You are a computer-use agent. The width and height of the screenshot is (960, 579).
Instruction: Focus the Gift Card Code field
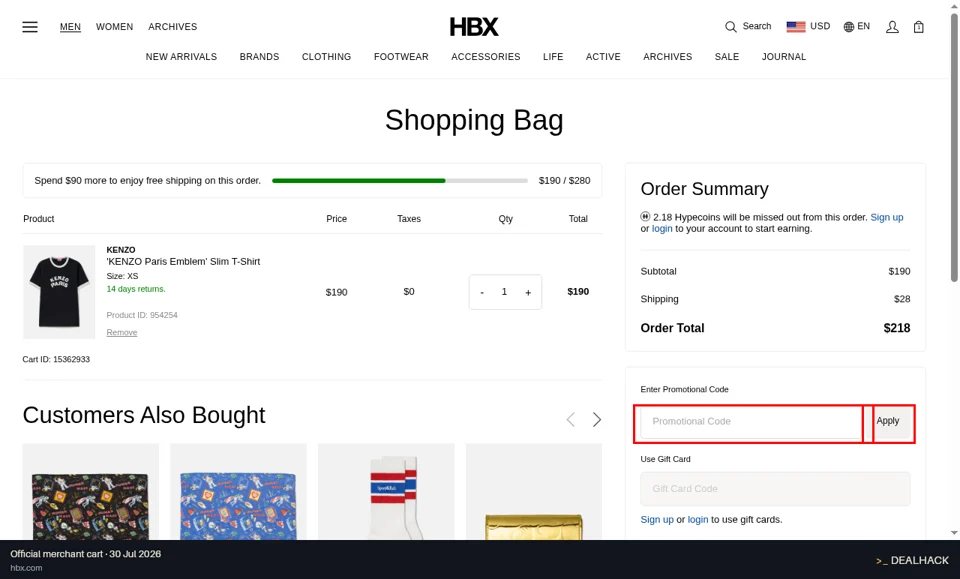coord(775,488)
